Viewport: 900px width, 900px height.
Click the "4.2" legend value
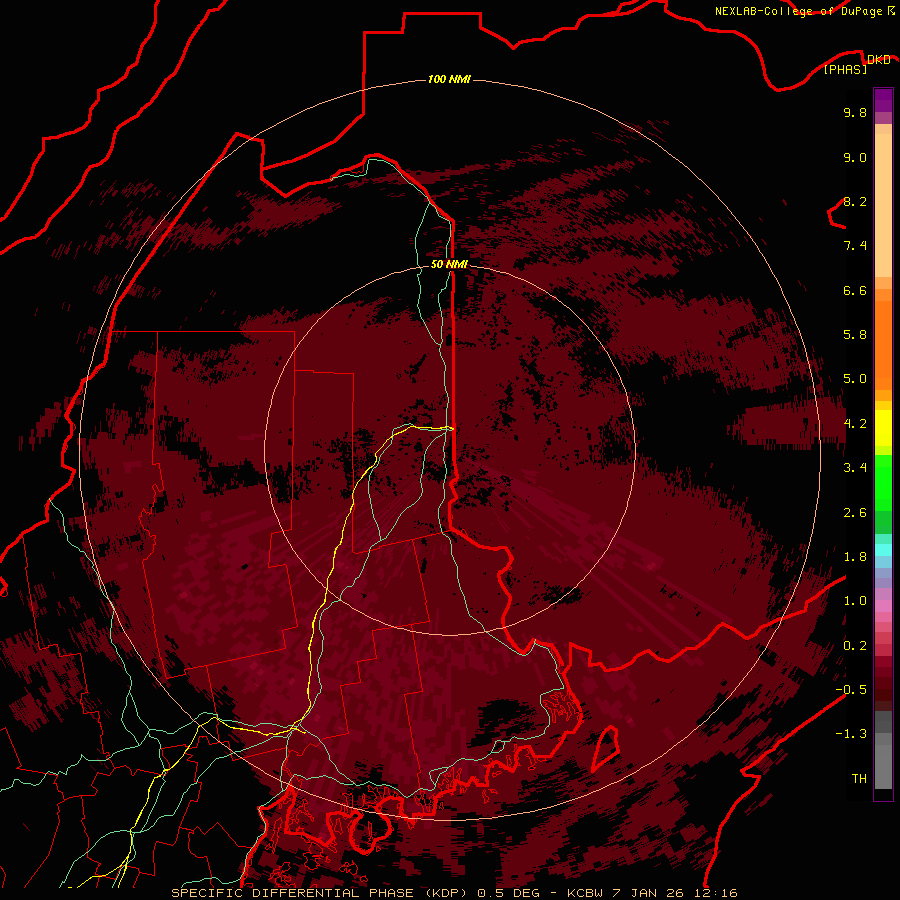[855, 424]
